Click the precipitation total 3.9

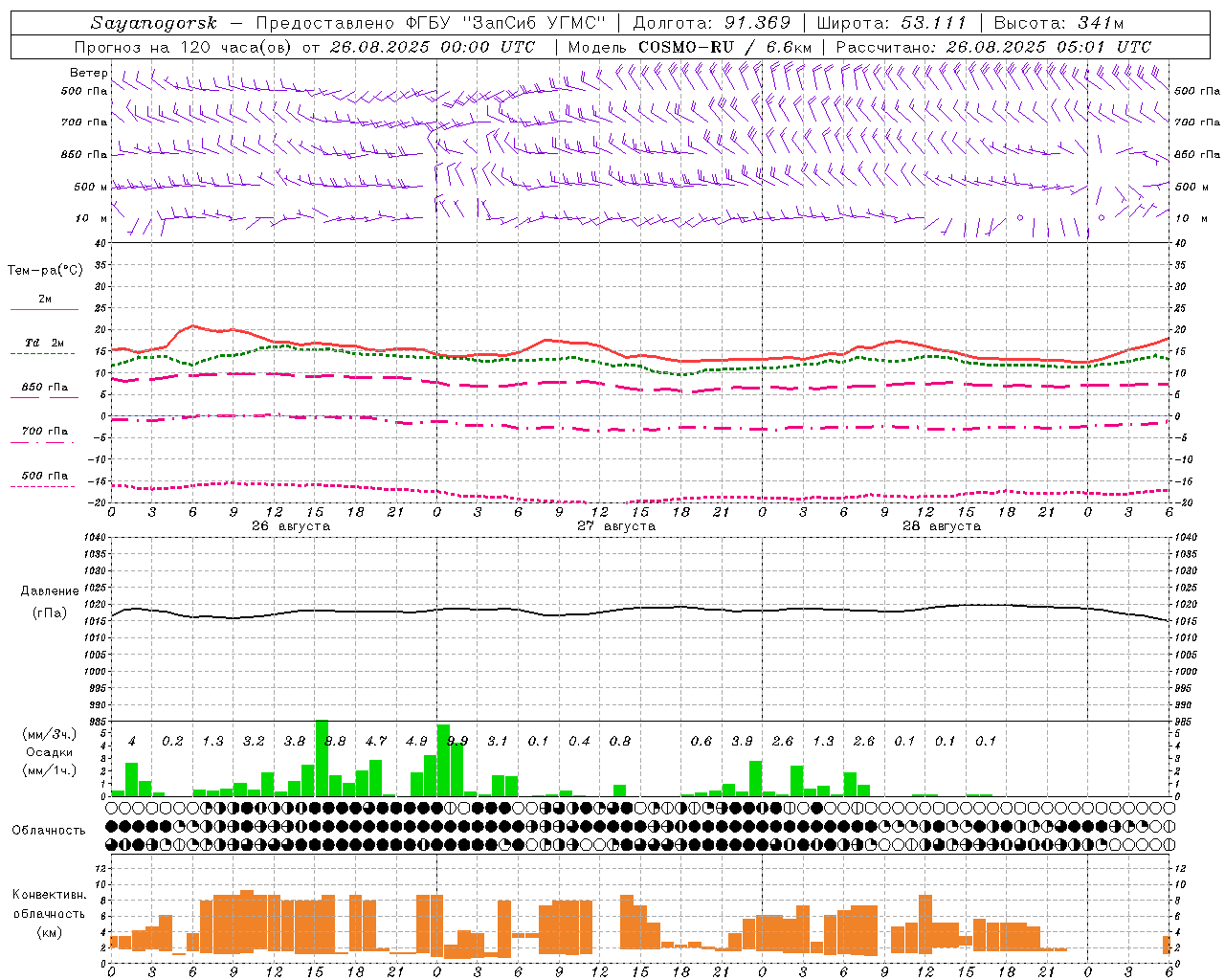pyautogui.click(x=742, y=741)
